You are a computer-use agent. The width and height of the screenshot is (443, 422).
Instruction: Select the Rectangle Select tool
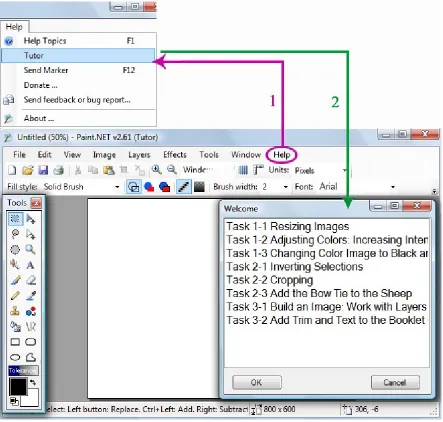pyautogui.click(x=15, y=219)
